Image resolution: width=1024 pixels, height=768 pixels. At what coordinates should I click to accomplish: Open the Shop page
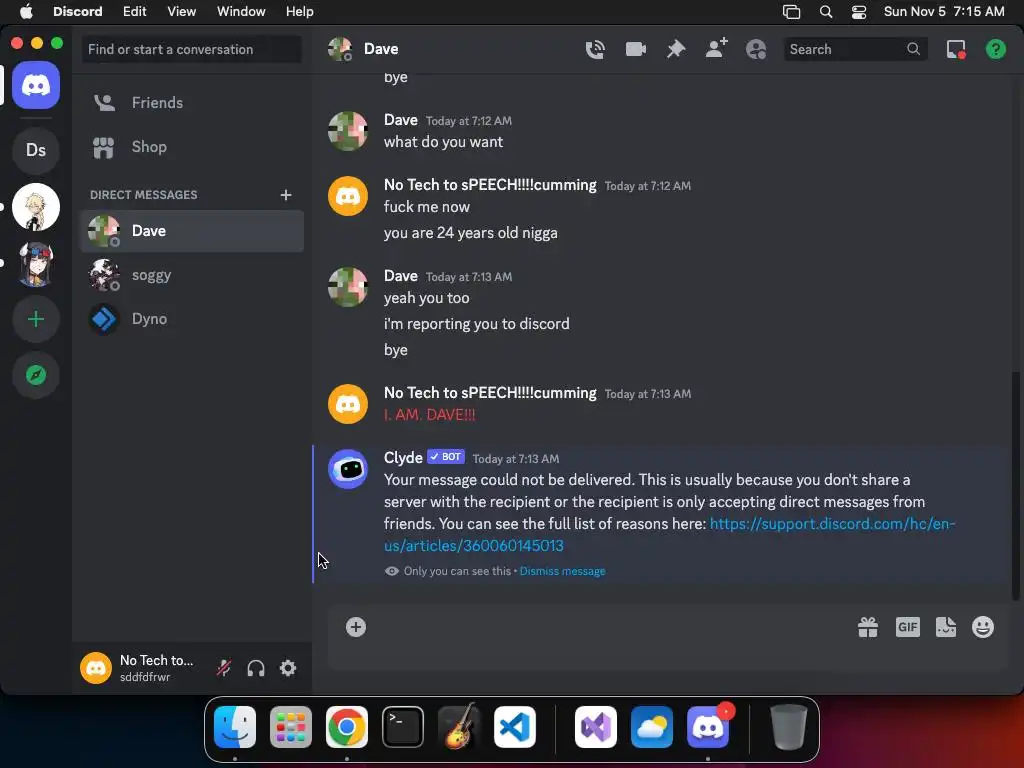192,147
